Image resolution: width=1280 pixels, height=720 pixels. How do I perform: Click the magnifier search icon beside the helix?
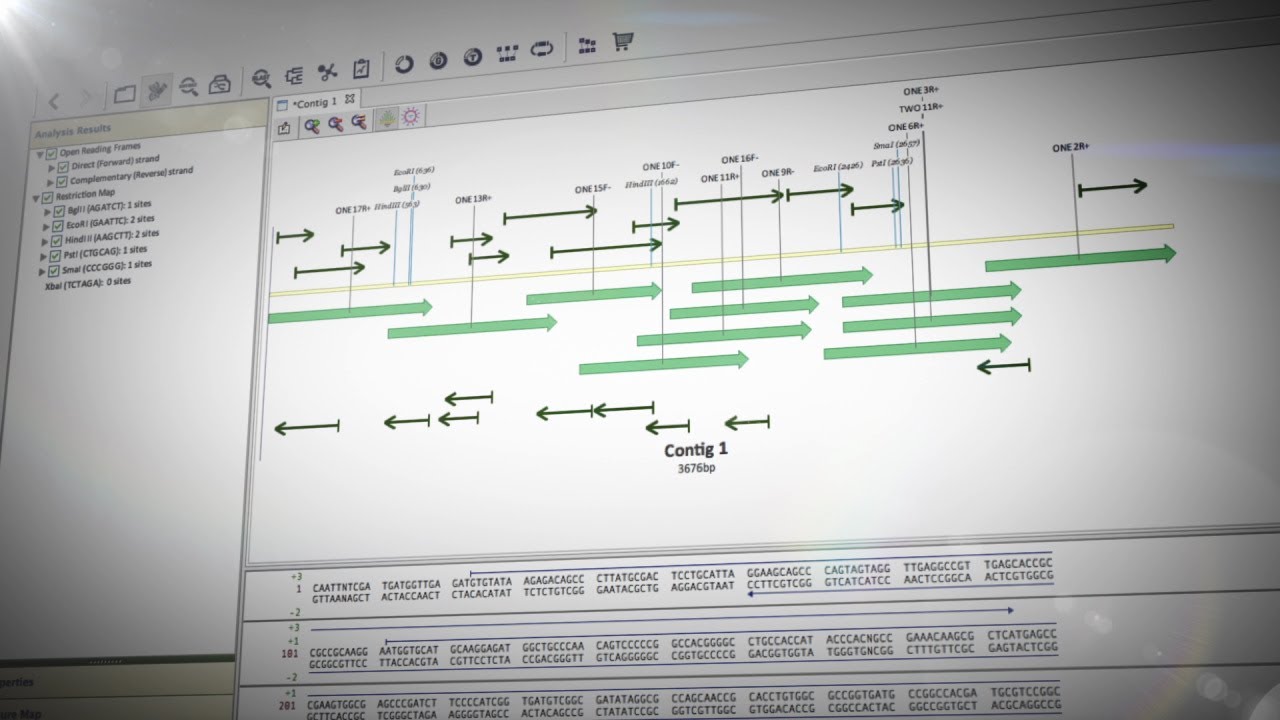click(x=188, y=87)
